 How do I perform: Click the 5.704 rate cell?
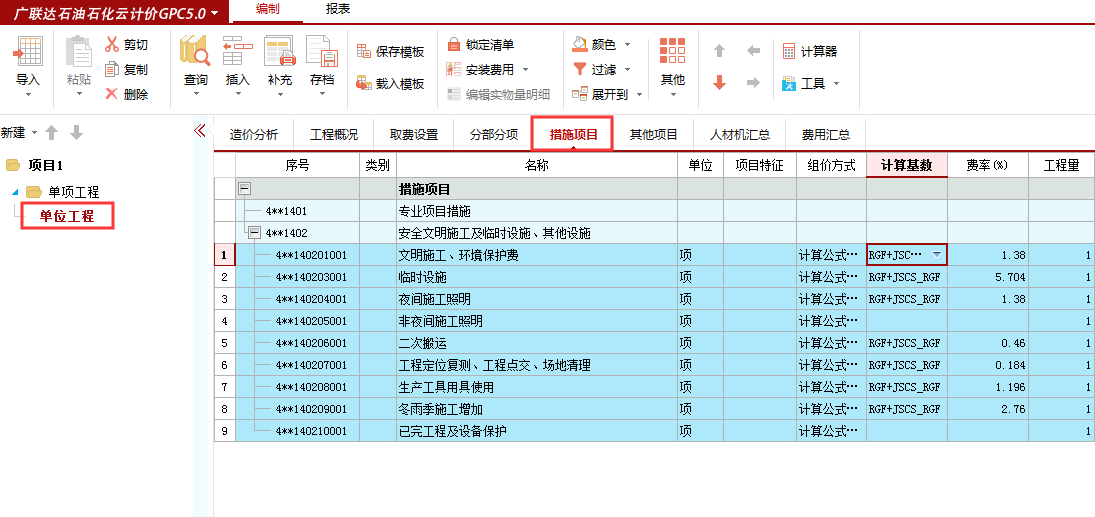point(987,277)
